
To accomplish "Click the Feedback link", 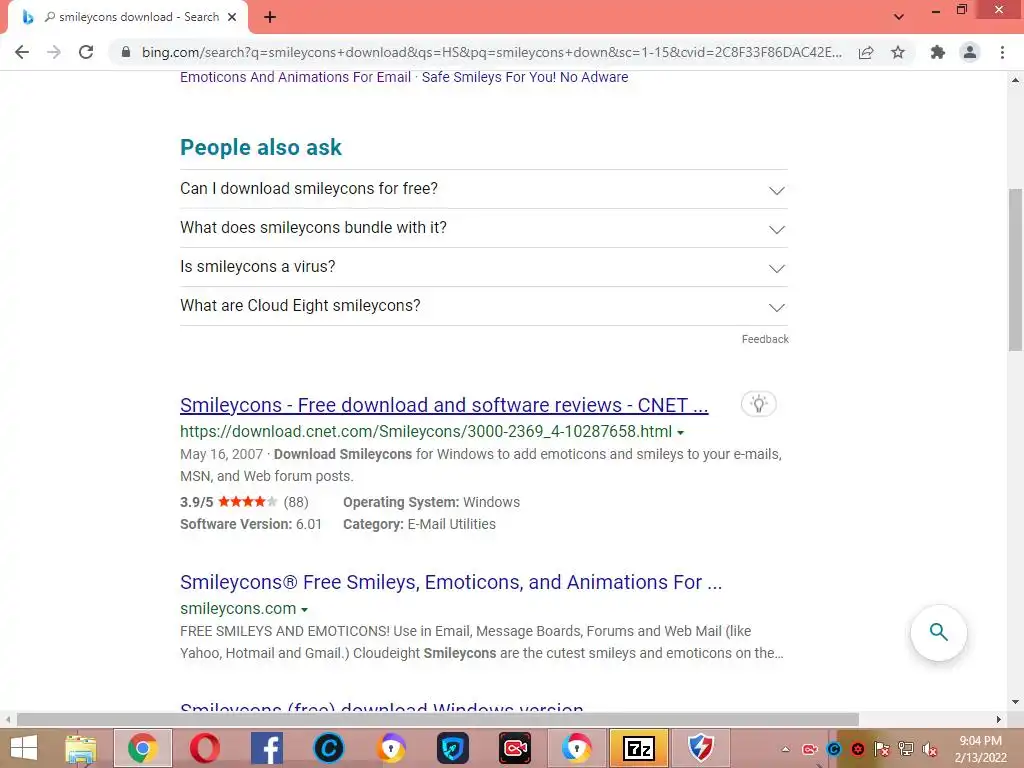I will (x=765, y=339).
